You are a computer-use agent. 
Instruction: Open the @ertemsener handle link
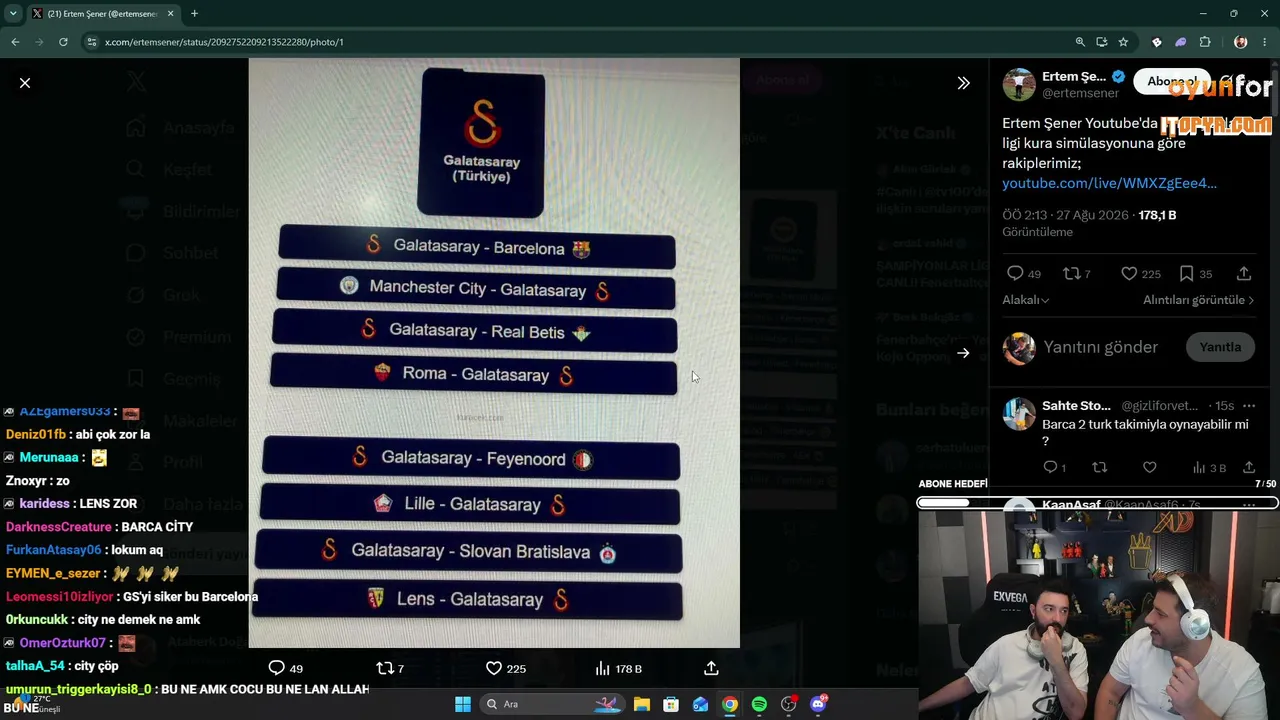click(1081, 93)
